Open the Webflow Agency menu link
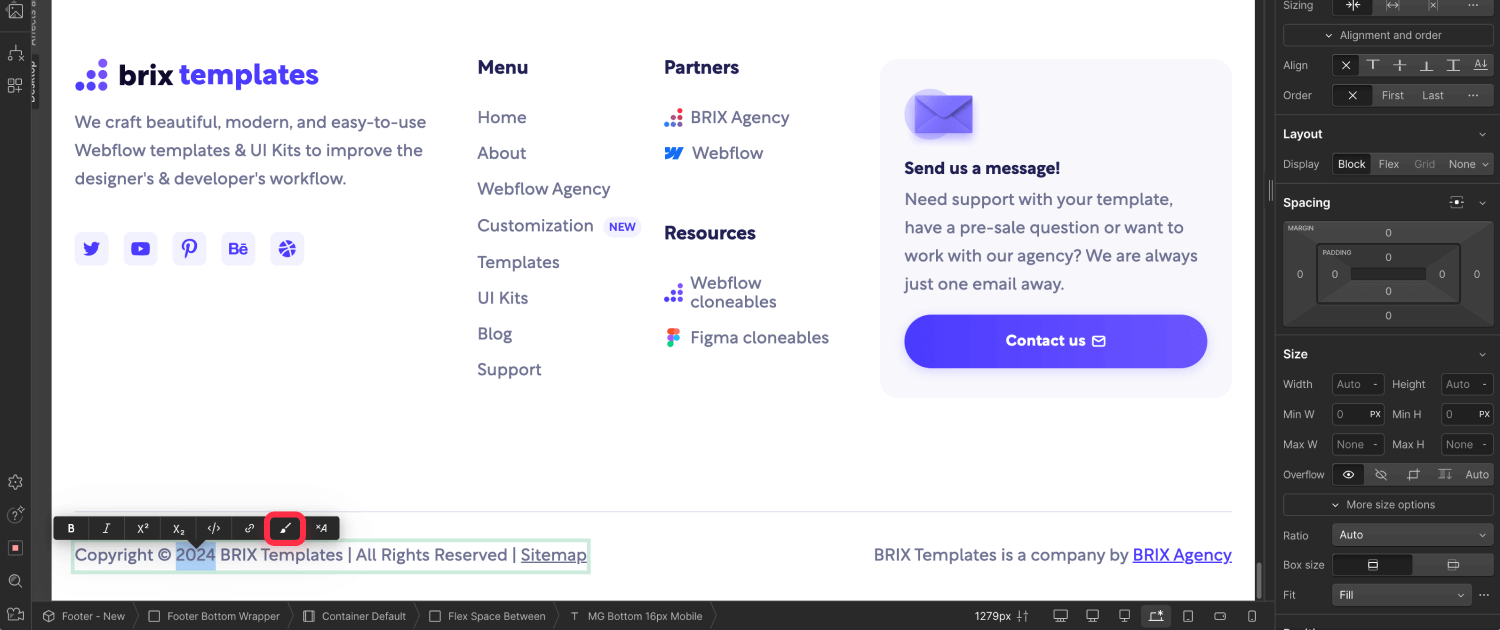The height and width of the screenshot is (630, 1500). [543, 189]
